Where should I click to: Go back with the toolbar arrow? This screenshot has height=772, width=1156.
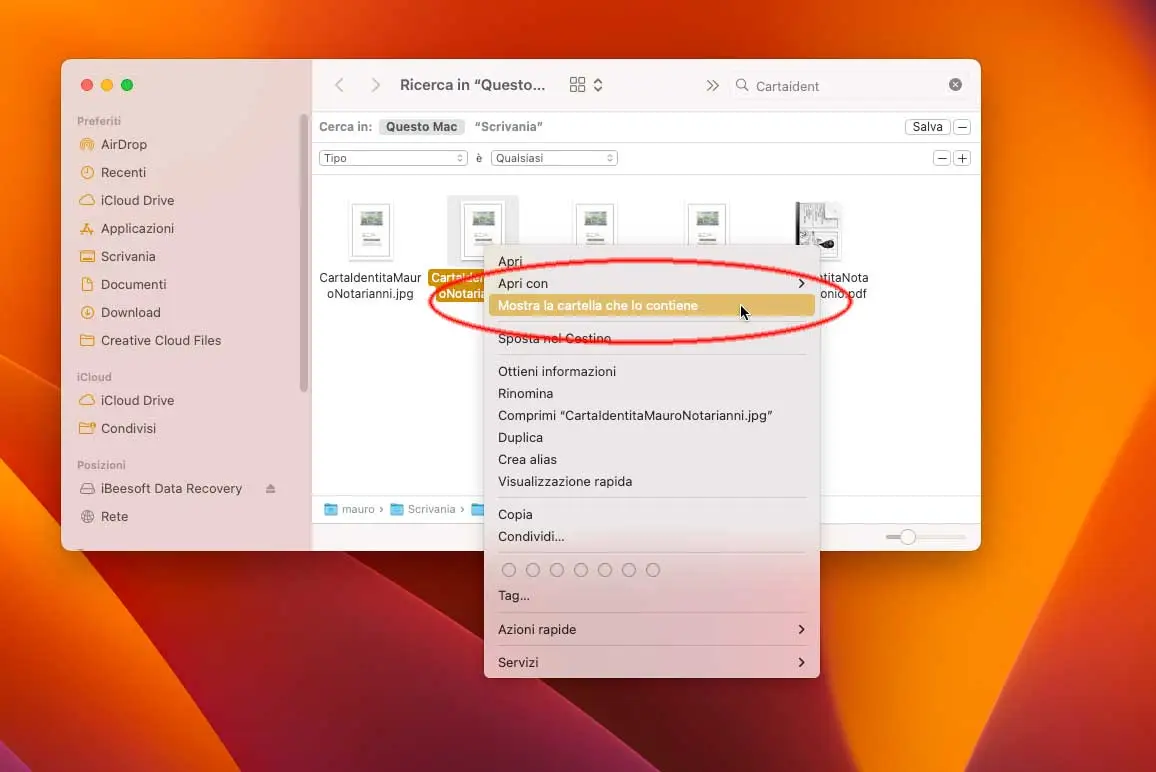point(339,85)
